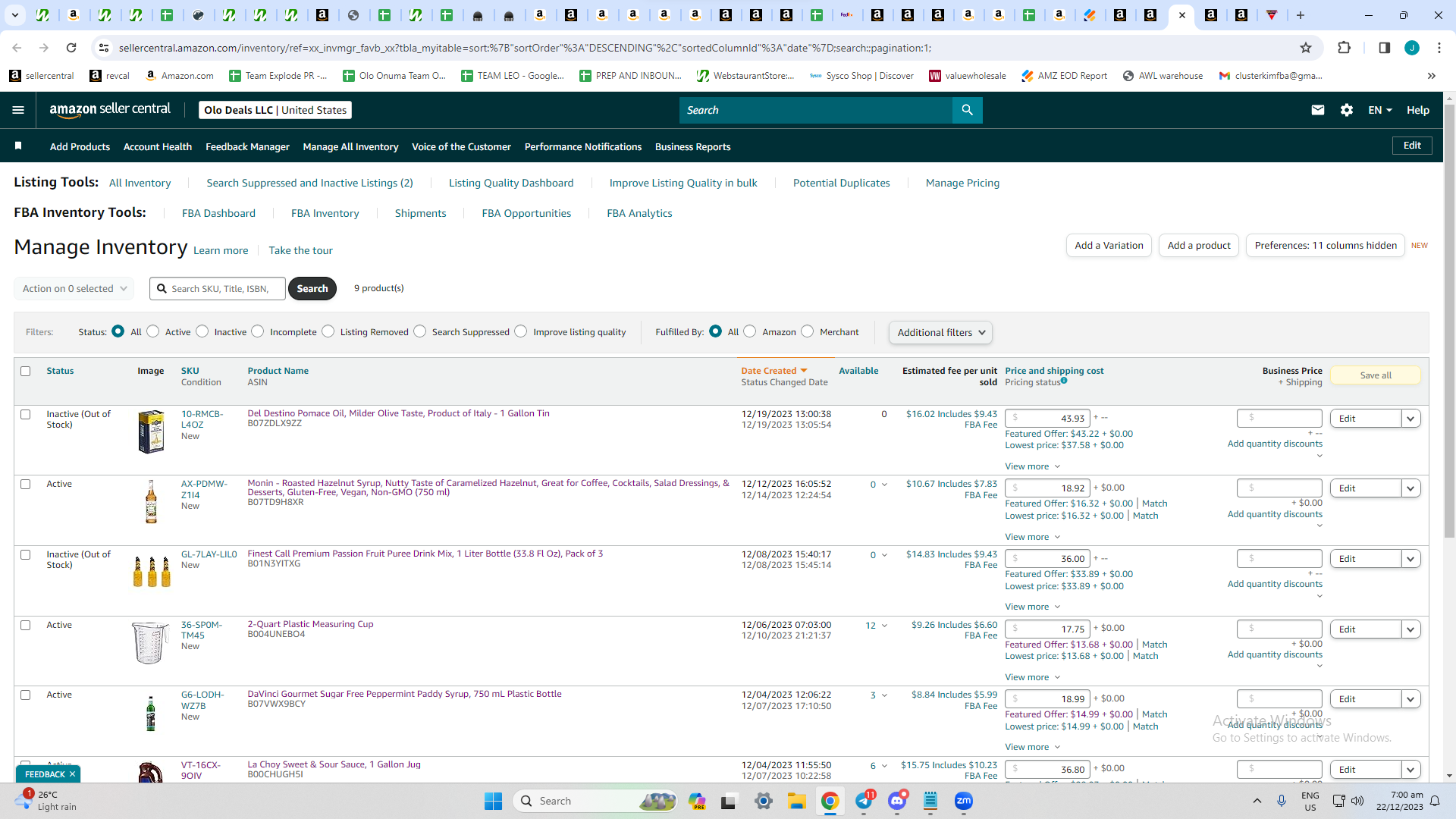
Task: Click the magnifier search button in header
Action: pyautogui.click(x=967, y=110)
